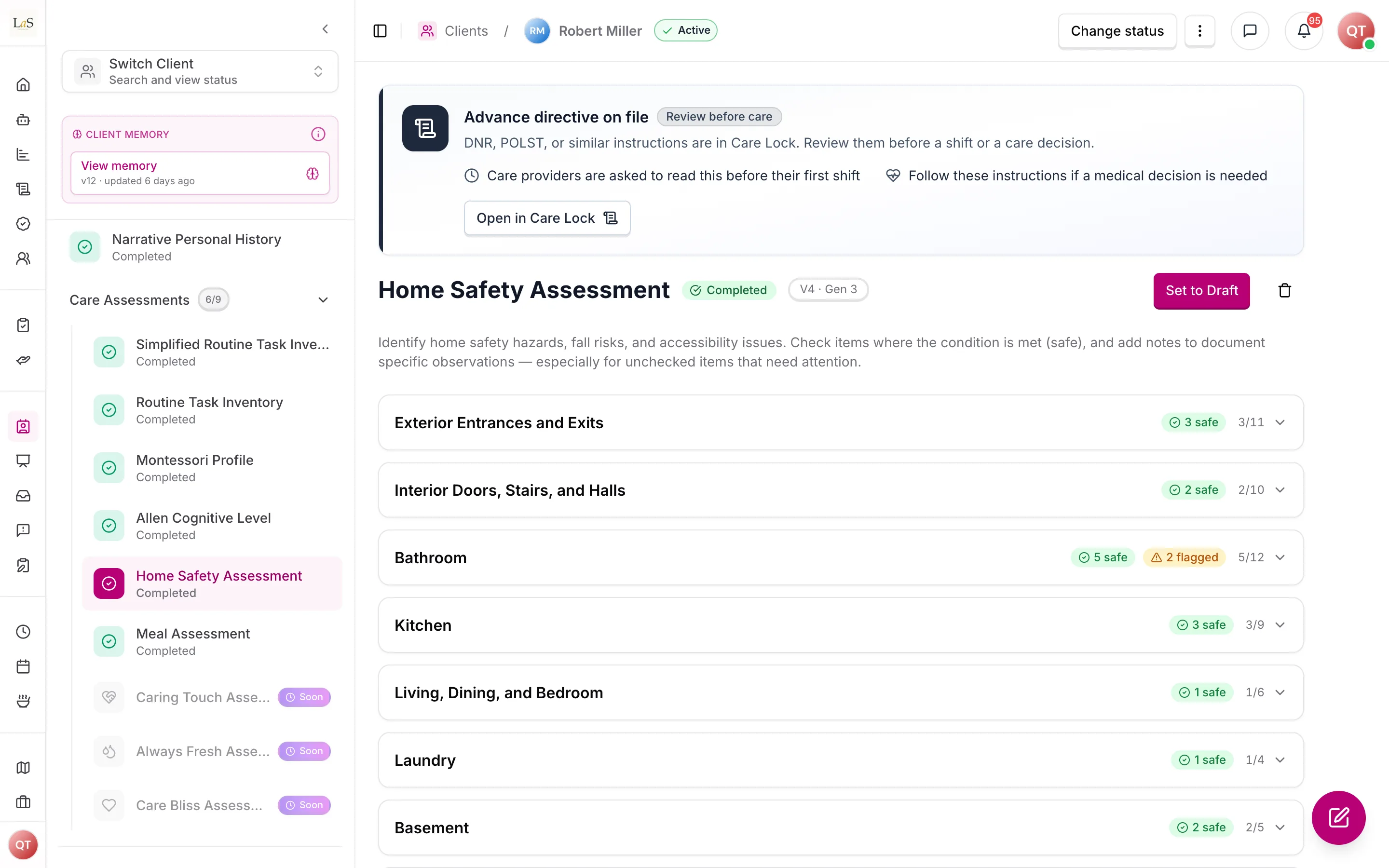The height and width of the screenshot is (868, 1389).
Task: Go to Clients breadcrumb link
Action: point(453,31)
